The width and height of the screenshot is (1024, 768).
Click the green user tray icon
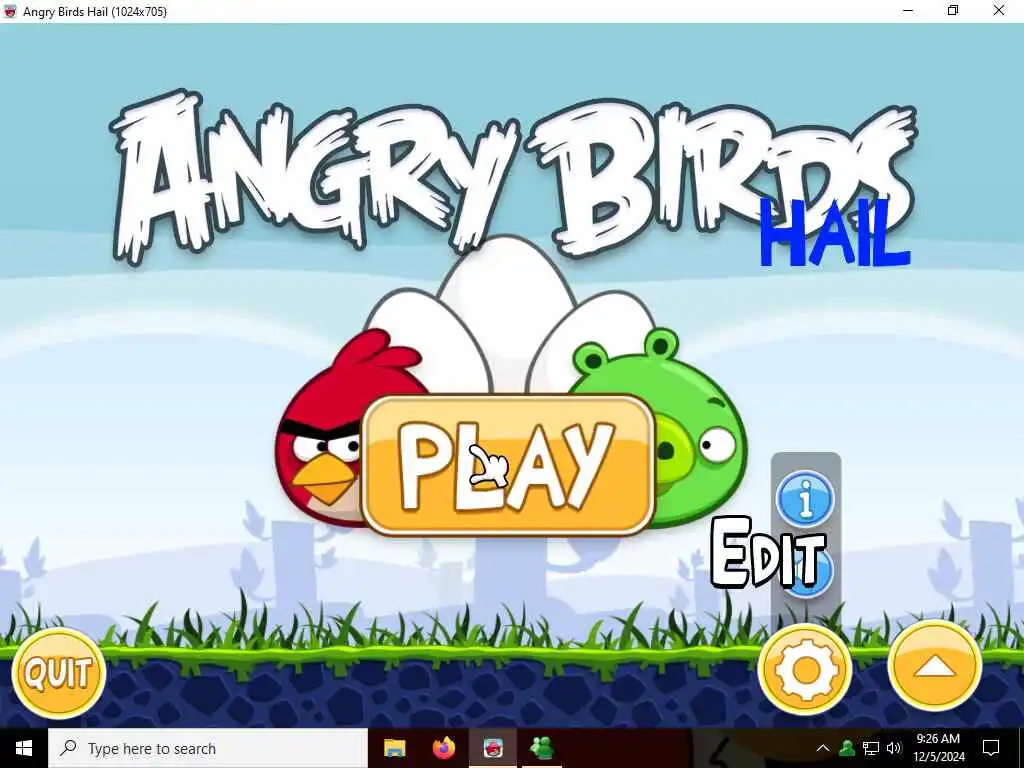point(847,748)
